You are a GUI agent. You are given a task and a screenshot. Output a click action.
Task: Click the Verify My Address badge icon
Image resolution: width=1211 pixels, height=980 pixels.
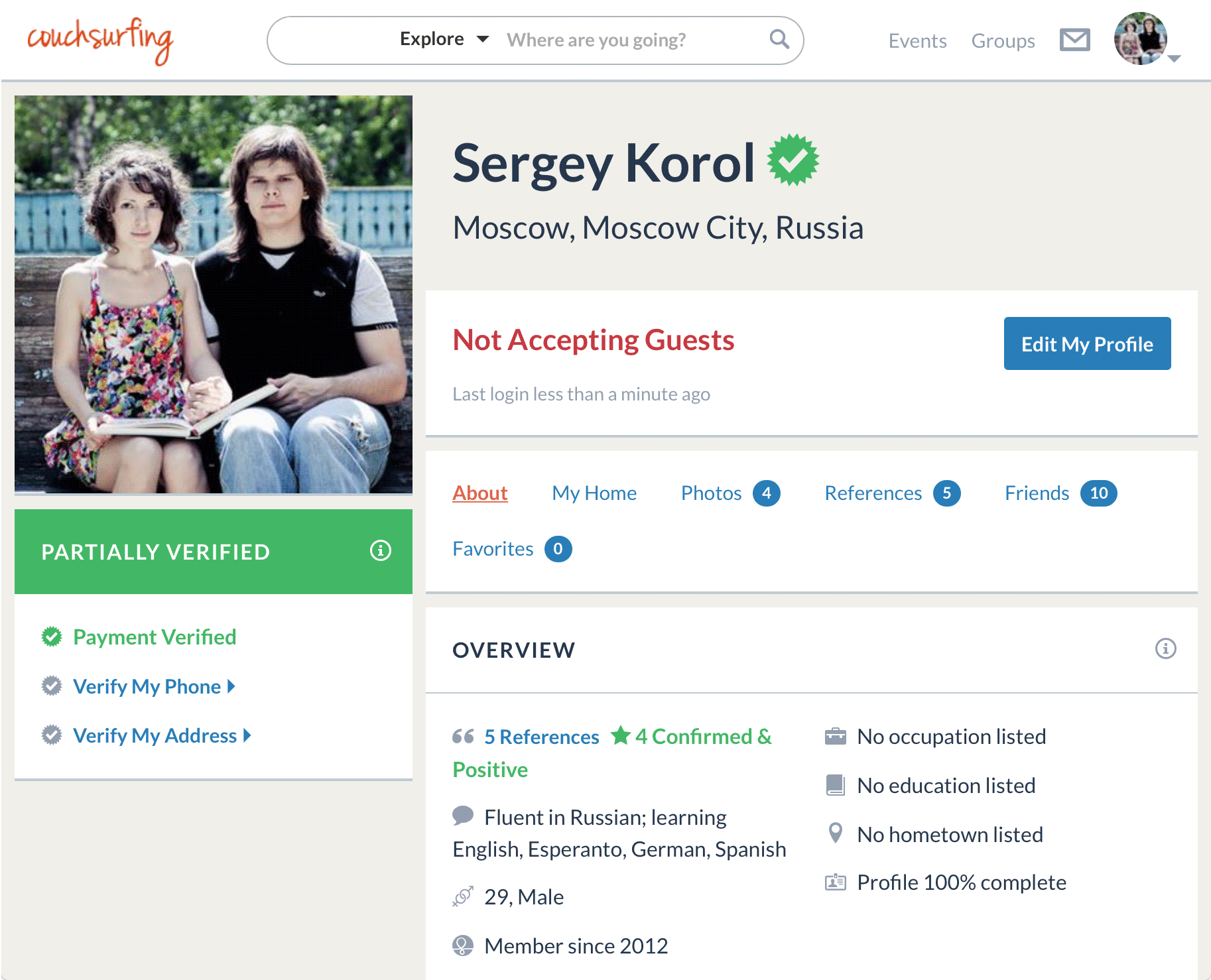click(52, 735)
